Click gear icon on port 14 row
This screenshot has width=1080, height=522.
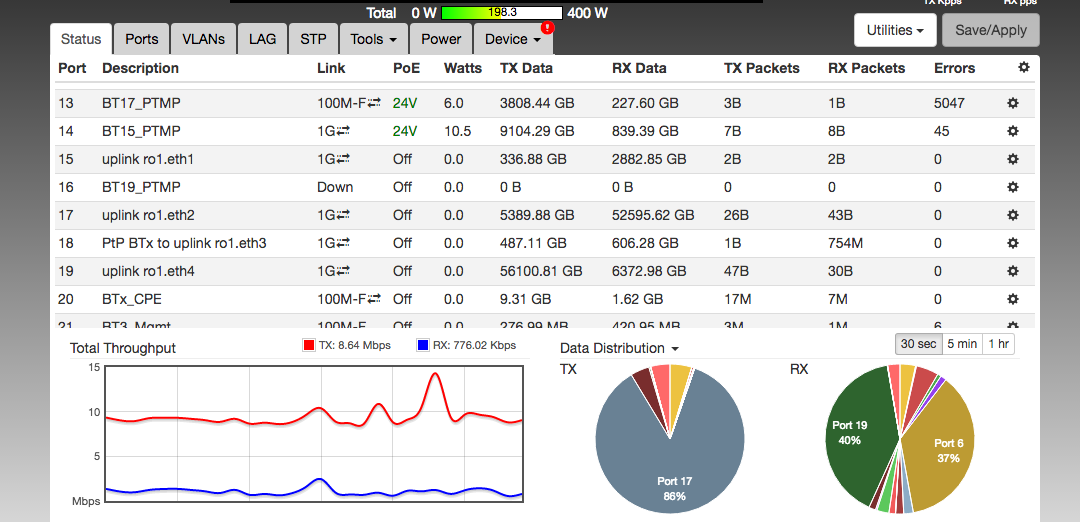[1012, 131]
